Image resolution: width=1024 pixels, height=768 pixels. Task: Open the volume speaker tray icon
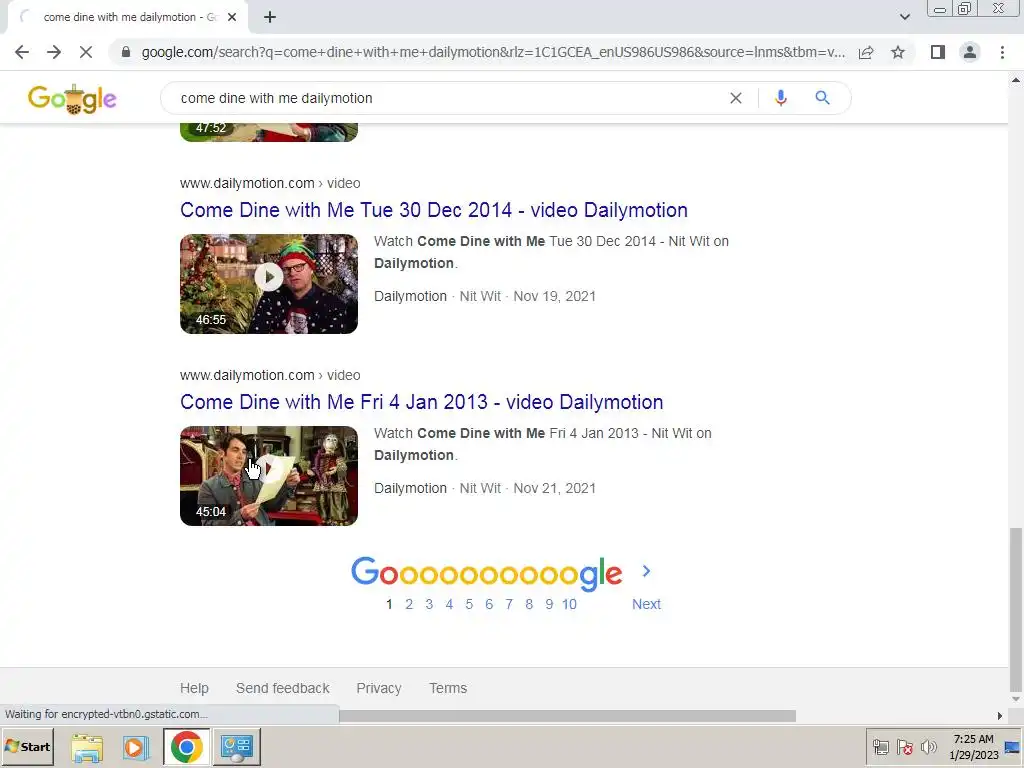[928, 747]
